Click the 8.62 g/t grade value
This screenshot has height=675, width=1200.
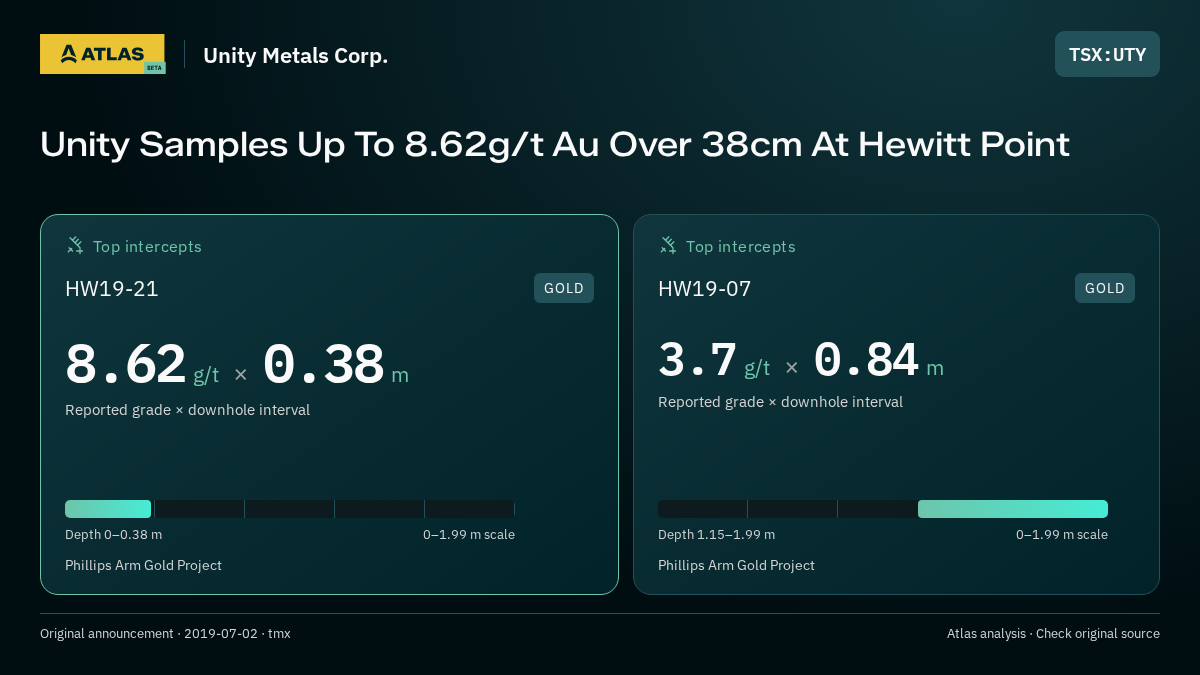142,365
